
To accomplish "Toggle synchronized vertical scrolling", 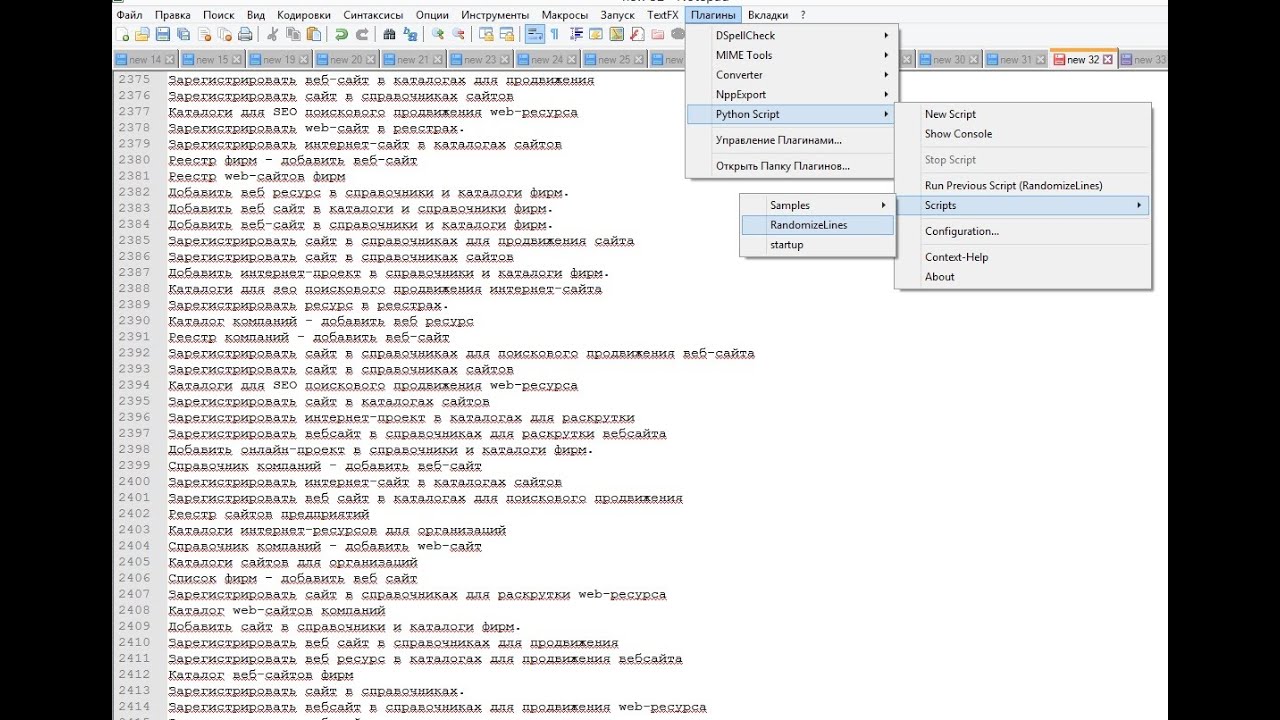I will [487, 35].
